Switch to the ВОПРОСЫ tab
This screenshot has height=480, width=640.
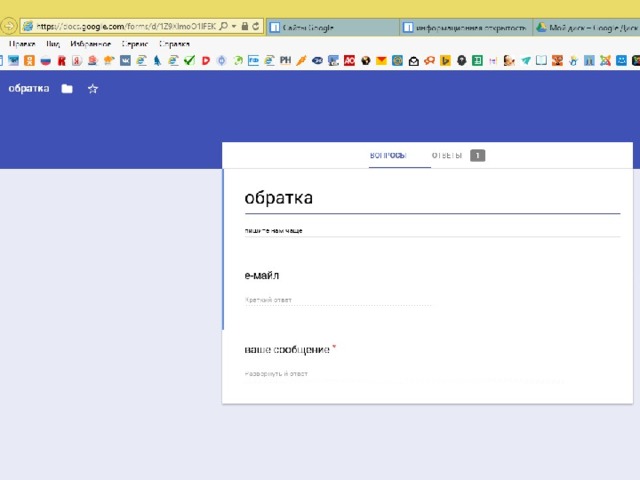[x=388, y=156]
